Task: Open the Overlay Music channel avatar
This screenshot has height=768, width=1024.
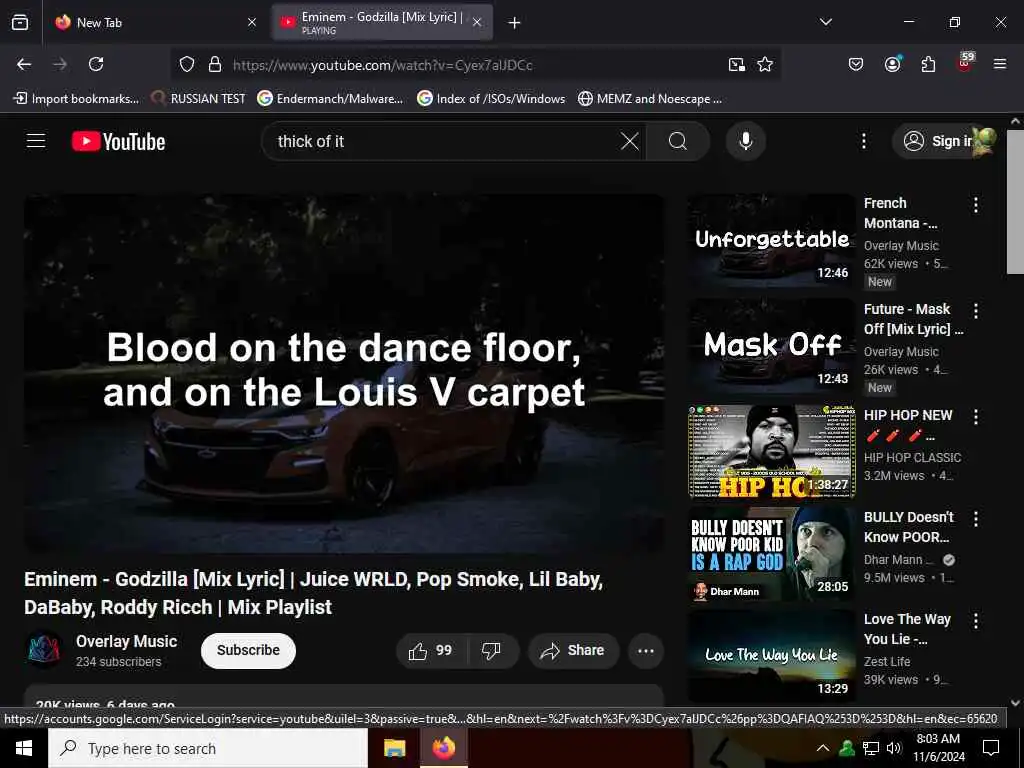Action: pyautogui.click(x=44, y=650)
